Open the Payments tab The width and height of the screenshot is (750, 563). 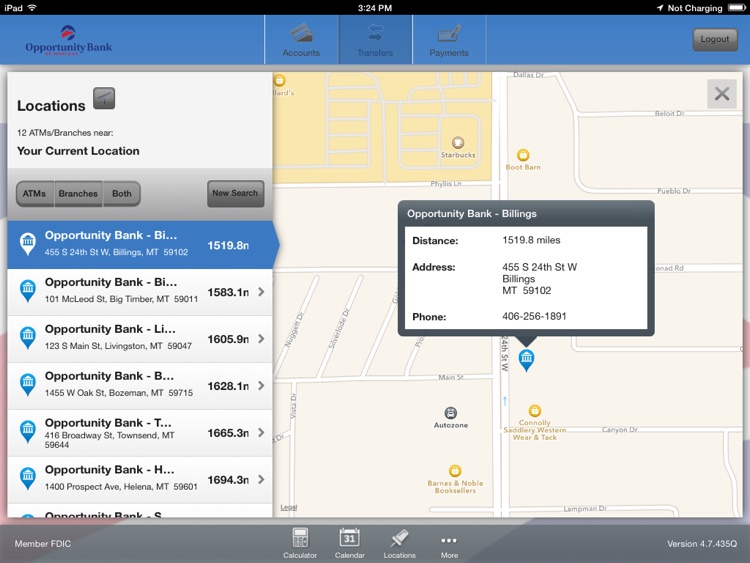449,40
